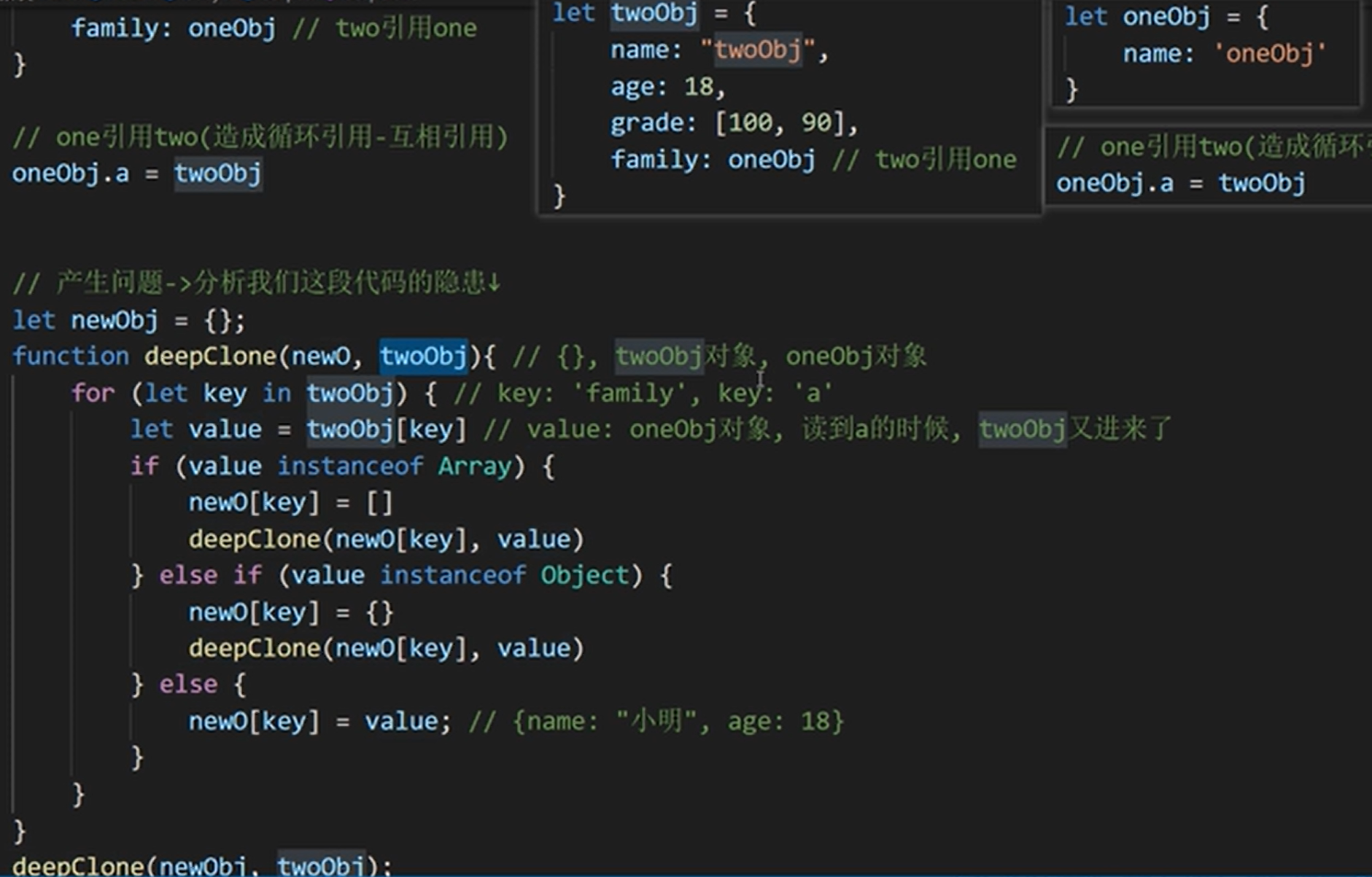The height and width of the screenshot is (877, 1372).
Task: Click the comment '{name: "小明", age: 18}'
Action: (678, 721)
